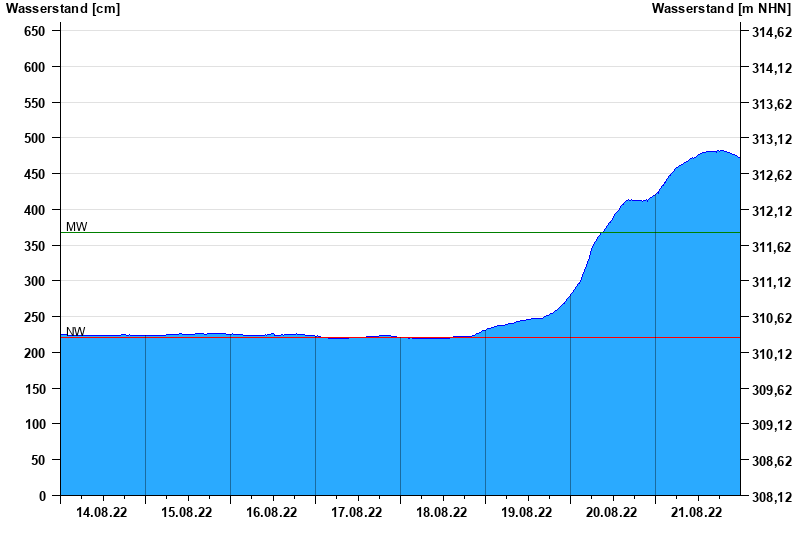Screen dimensions: 800x550
Task: Click the Wasserstand [cm] axis title
Action: 63,9
